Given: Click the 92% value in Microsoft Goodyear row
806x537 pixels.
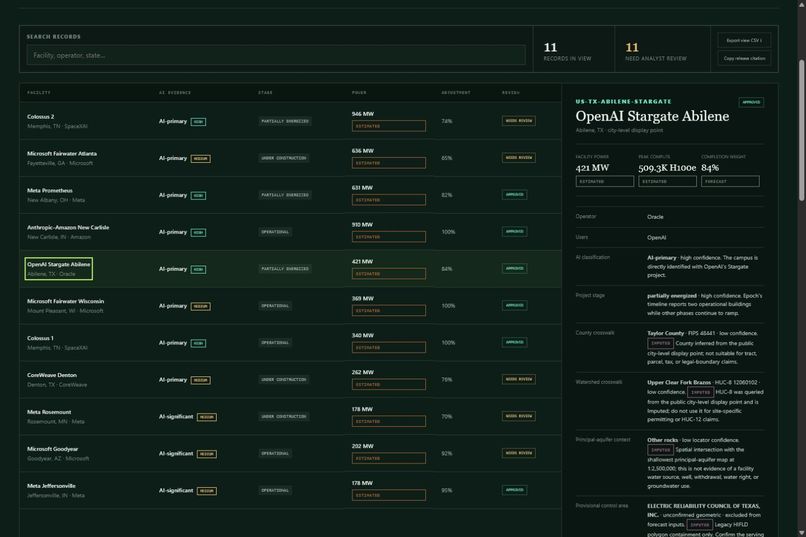Looking at the screenshot, I should coord(447,454).
